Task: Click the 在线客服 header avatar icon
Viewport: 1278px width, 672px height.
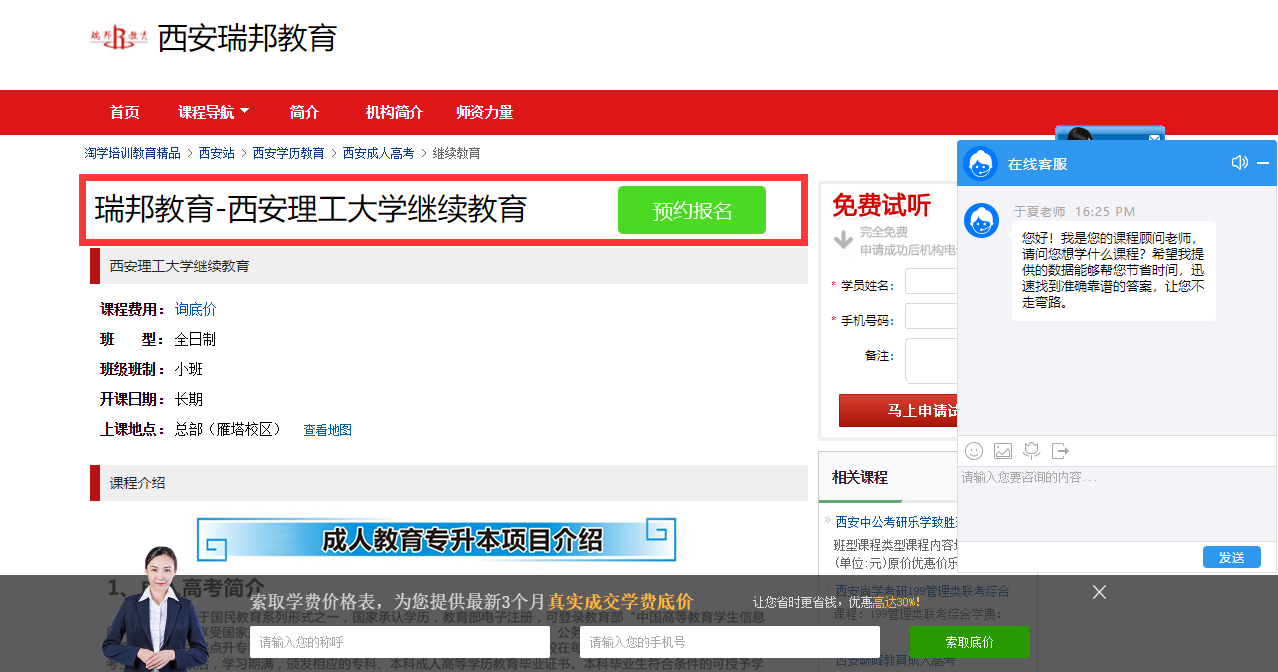Action: coord(981,163)
